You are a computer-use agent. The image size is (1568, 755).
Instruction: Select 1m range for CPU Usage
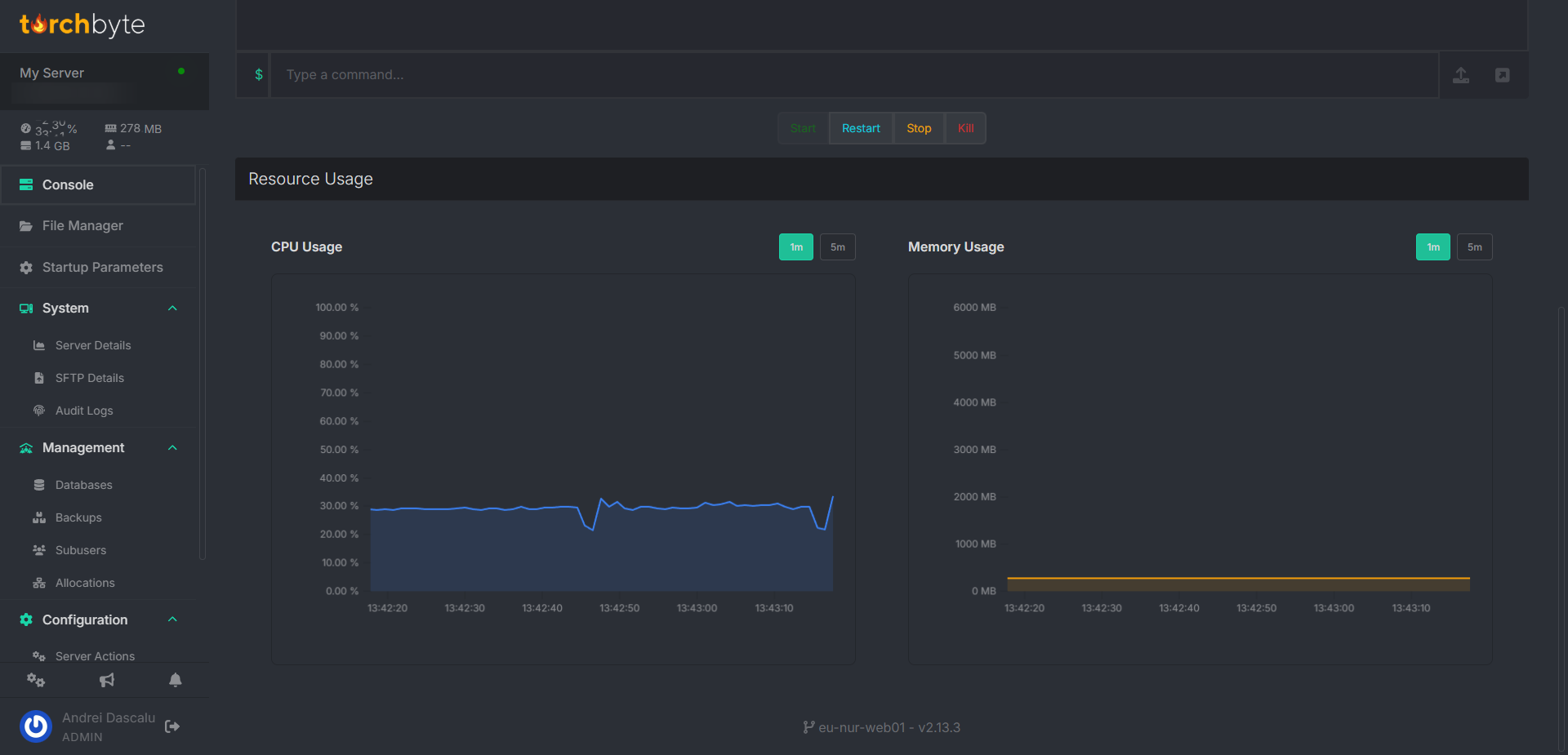pos(795,247)
